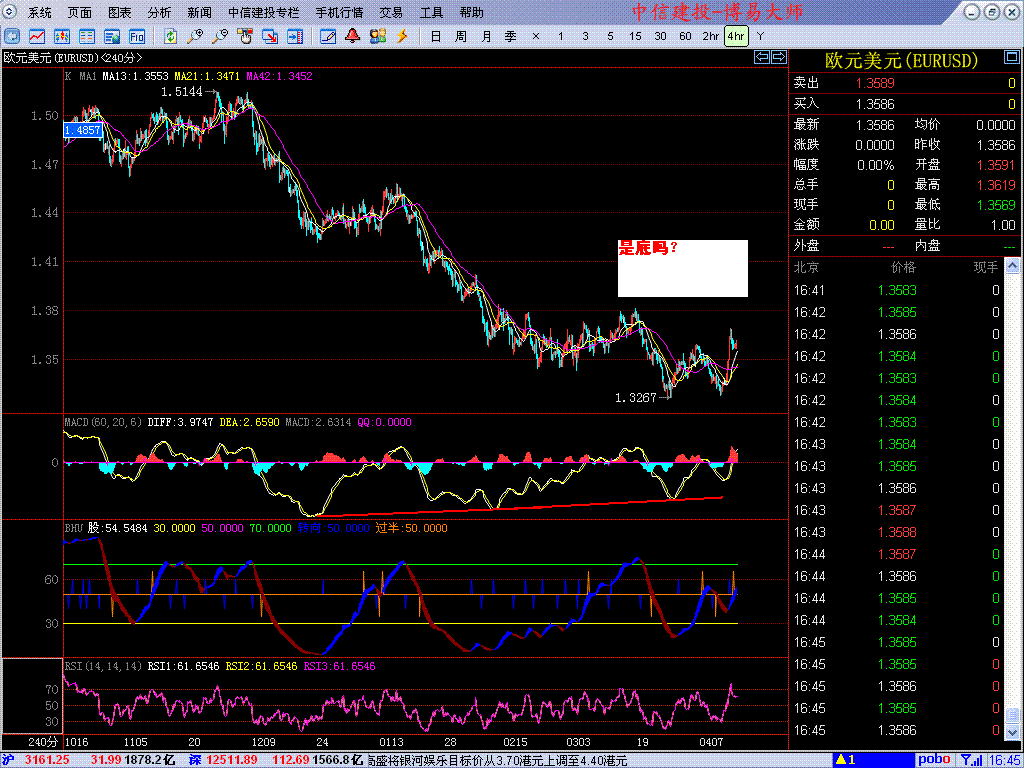Click the red line chart icon
The width and height of the screenshot is (1024, 768).
[x=37, y=36]
